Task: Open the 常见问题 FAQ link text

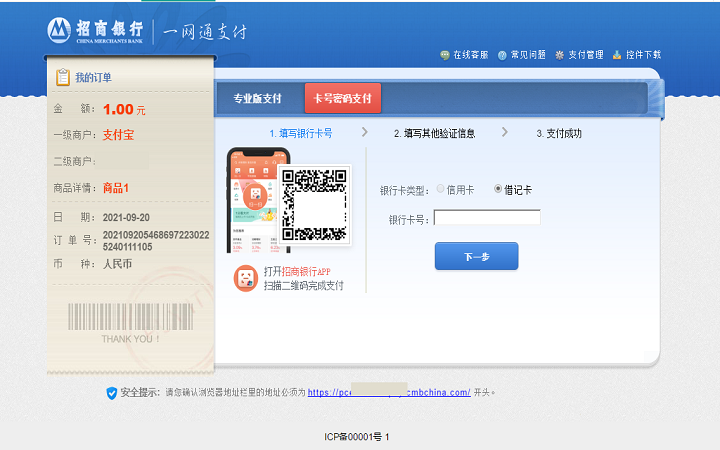Action: pos(528,55)
